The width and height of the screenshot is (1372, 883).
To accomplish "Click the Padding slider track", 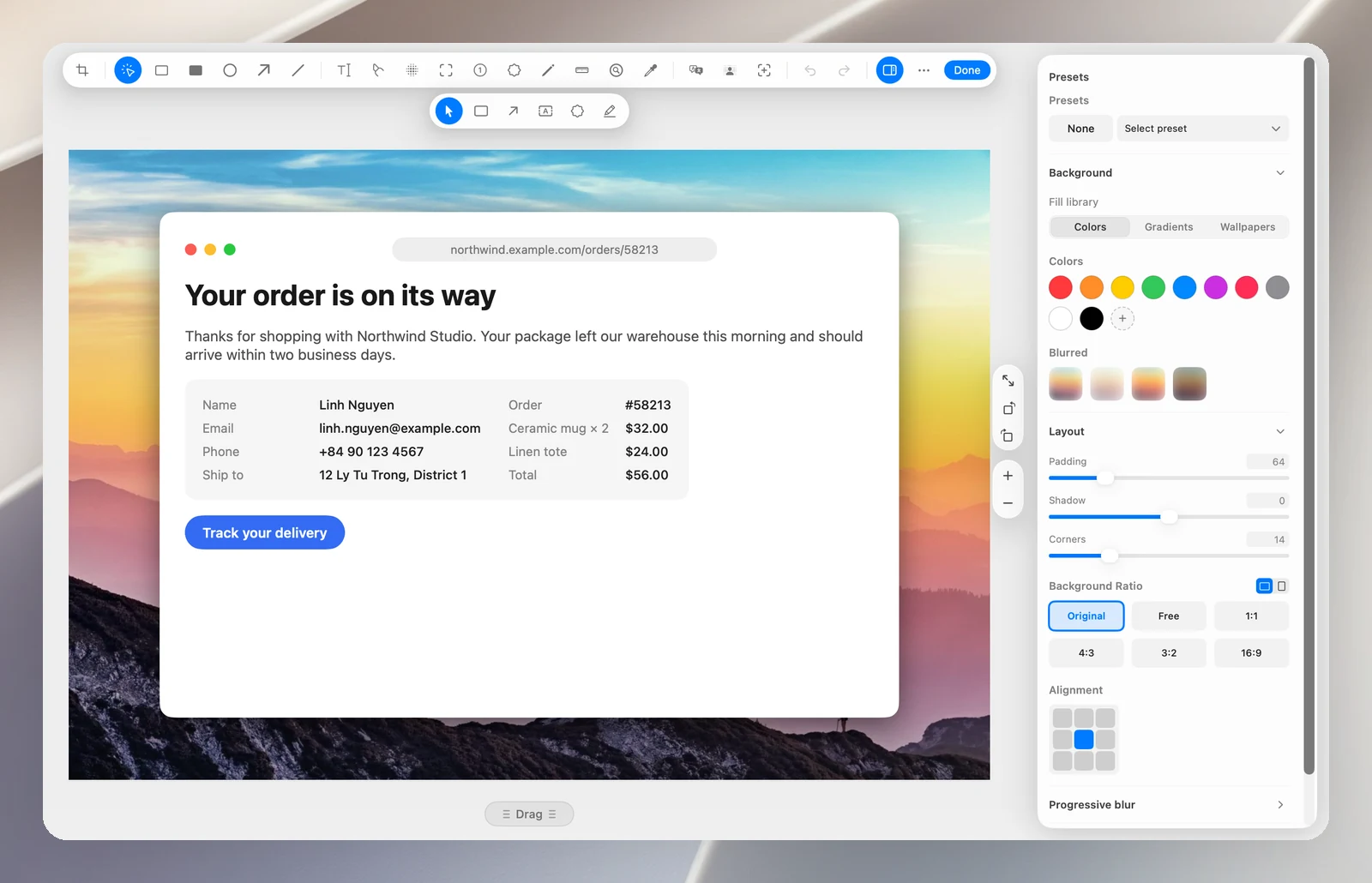I will [1169, 478].
